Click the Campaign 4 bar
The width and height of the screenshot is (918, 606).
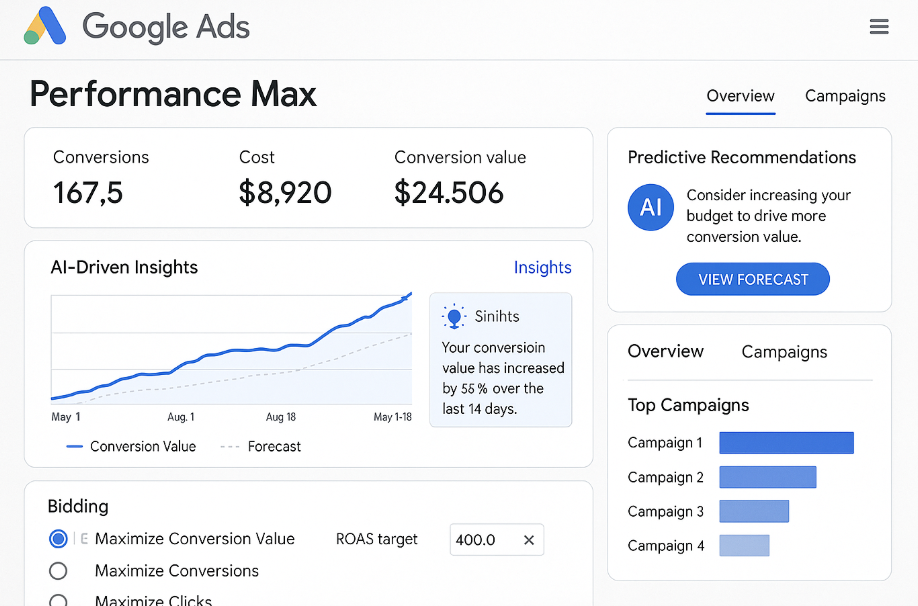coord(744,546)
